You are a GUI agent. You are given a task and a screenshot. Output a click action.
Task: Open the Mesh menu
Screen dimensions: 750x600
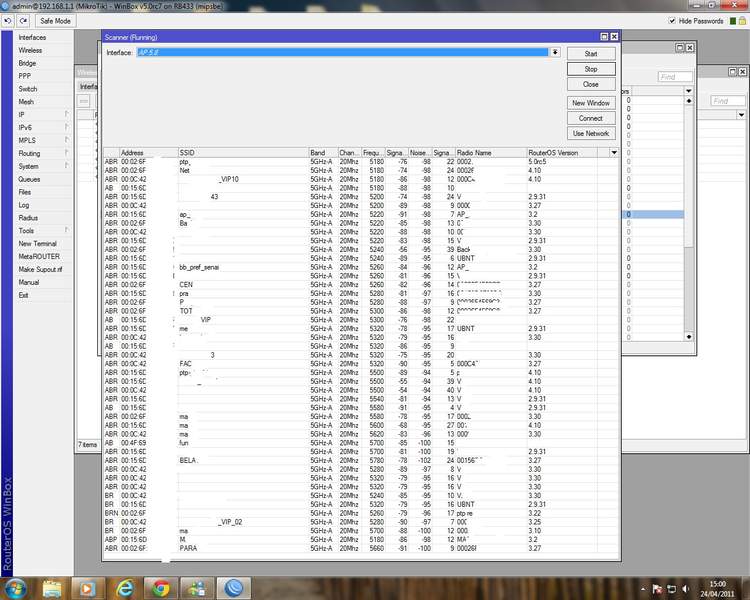click(x=26, y=102)
